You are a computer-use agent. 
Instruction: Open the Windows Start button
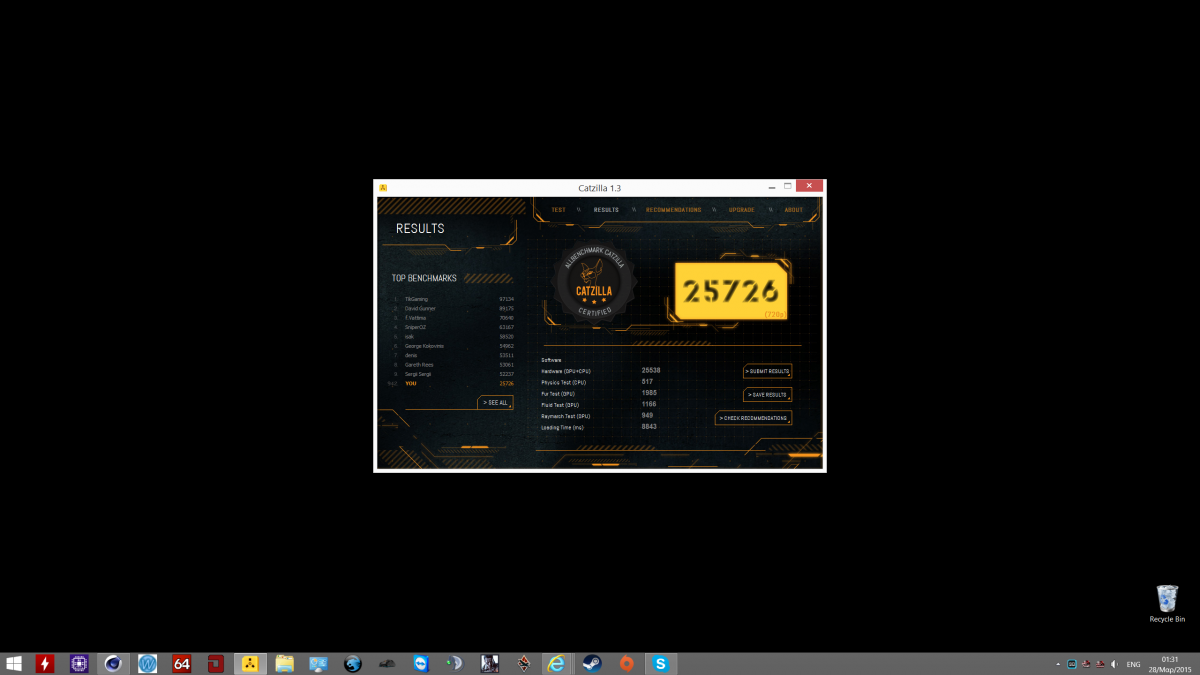(15, 663)
